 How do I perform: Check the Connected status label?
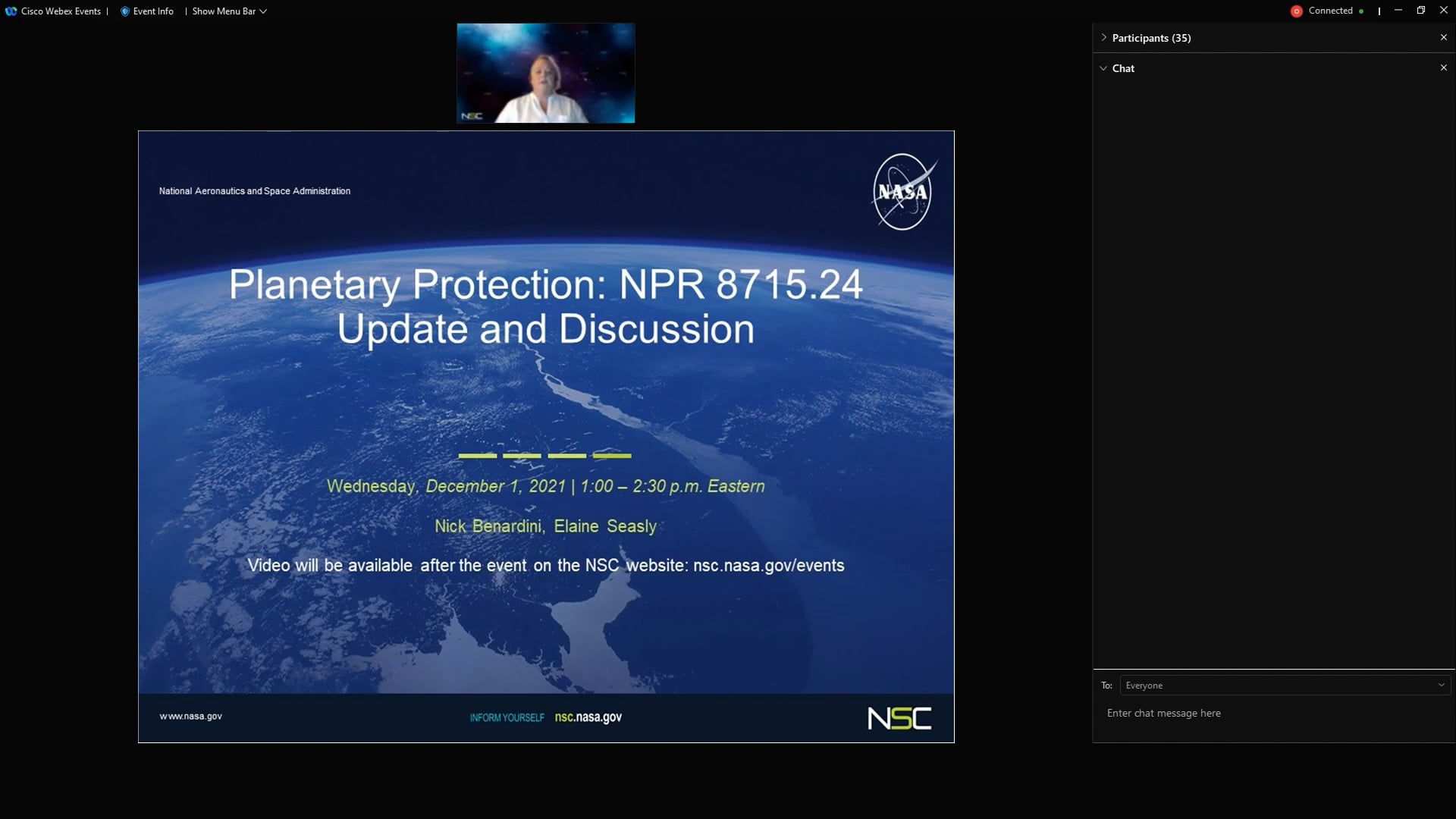(x=1330, y=11)
